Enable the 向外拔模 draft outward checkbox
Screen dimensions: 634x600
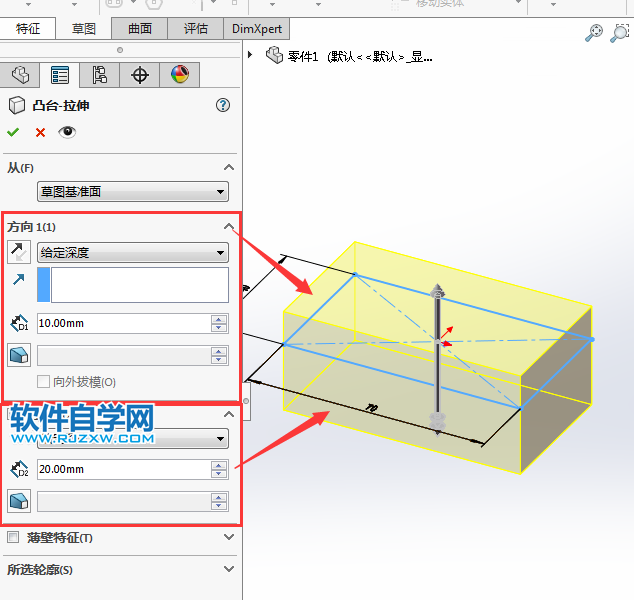pos(43,382)
